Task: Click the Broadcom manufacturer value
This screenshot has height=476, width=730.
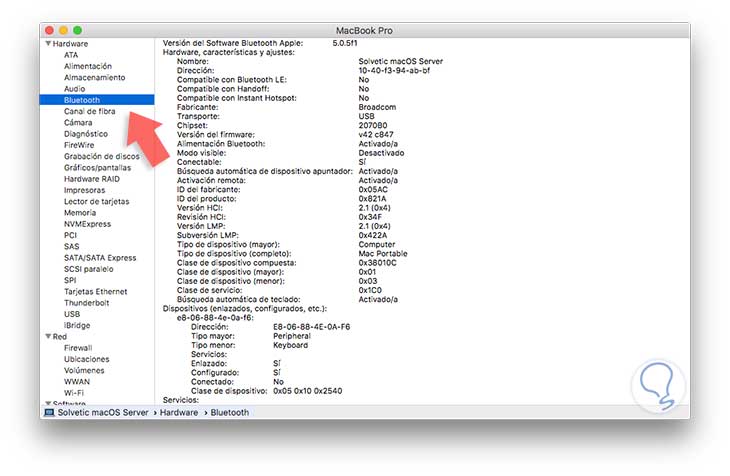Action: click(377, 107)
